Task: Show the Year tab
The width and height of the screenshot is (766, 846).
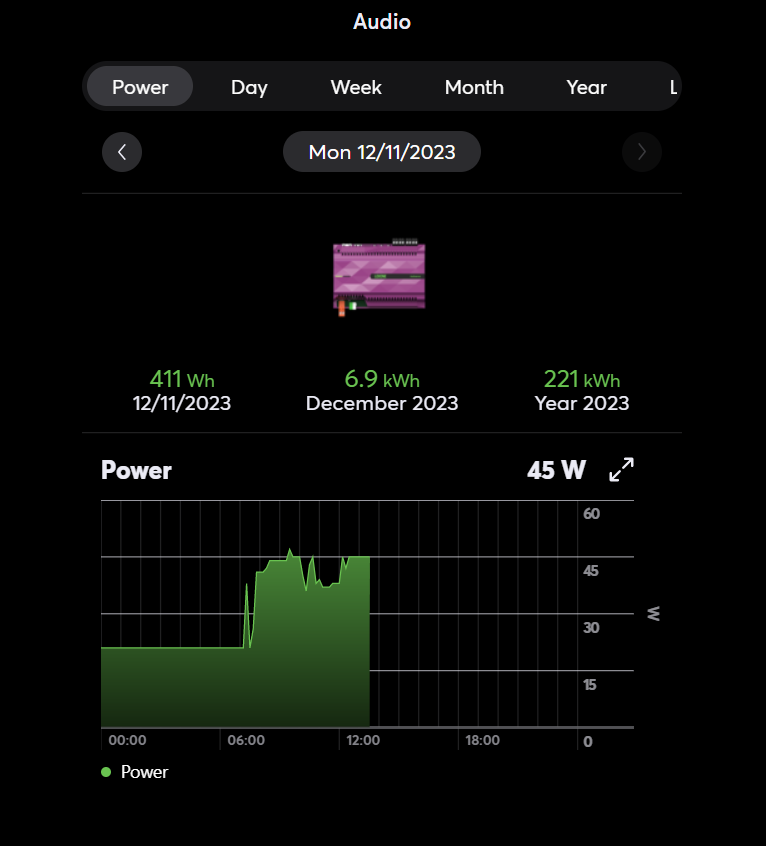Action: point(586,87)
